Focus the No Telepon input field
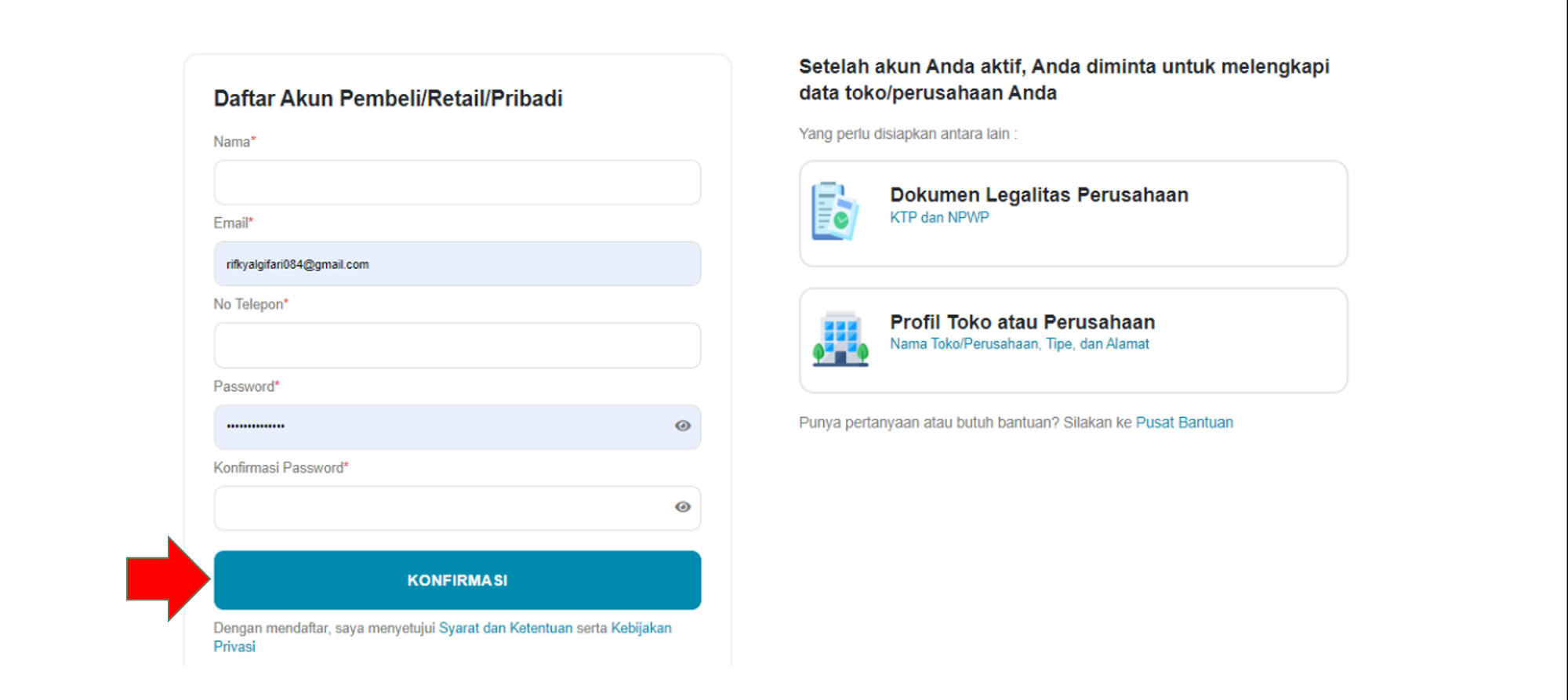1568x700 pixels. 458,346
